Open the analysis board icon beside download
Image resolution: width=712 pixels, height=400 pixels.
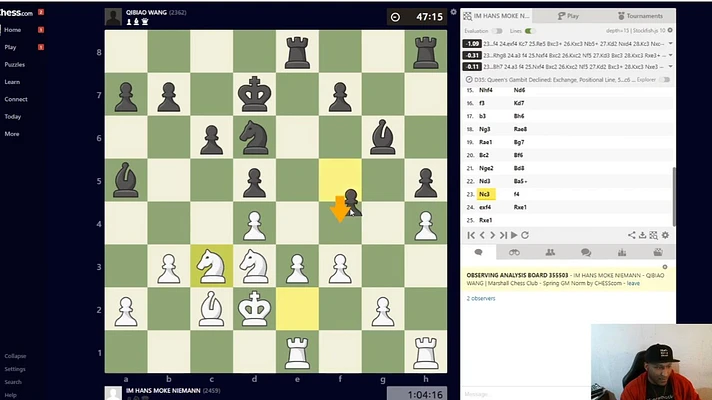click(653, 235)
